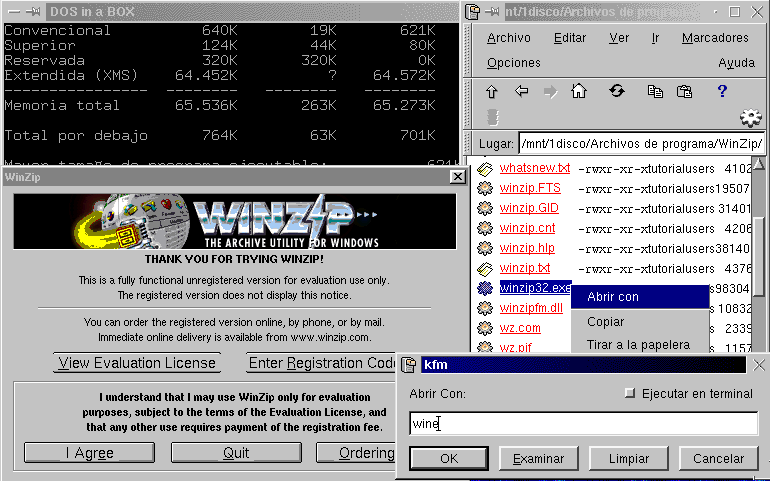Reload the directory with refresh icon
This screenshot has height=481, width=770.
coord(617,91)
